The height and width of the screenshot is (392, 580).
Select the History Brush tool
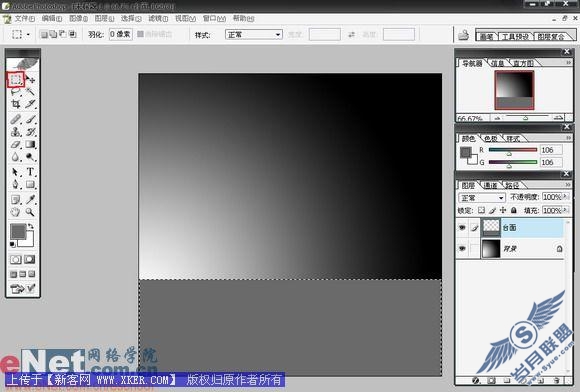(x=30, y=132)
